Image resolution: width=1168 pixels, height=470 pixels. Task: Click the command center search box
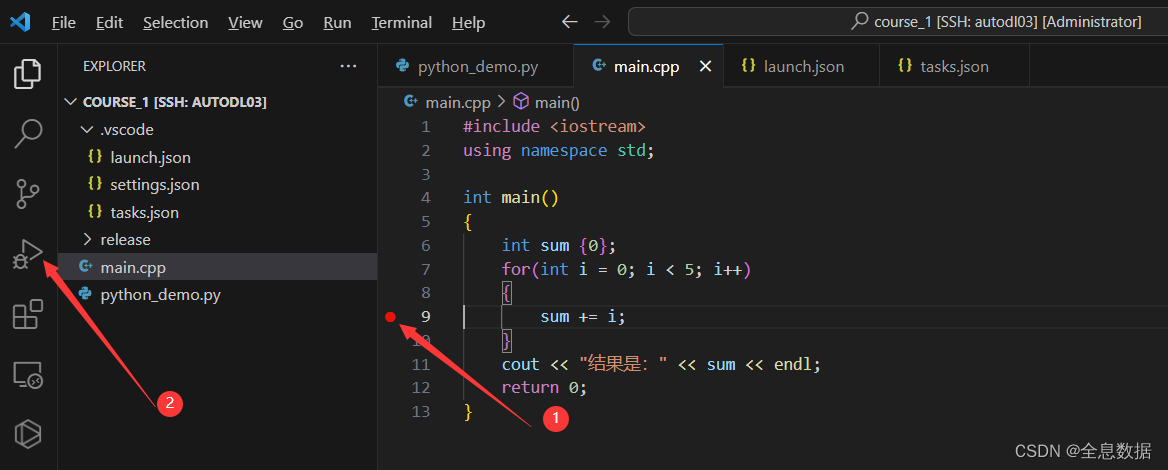[x=898, y=22]
